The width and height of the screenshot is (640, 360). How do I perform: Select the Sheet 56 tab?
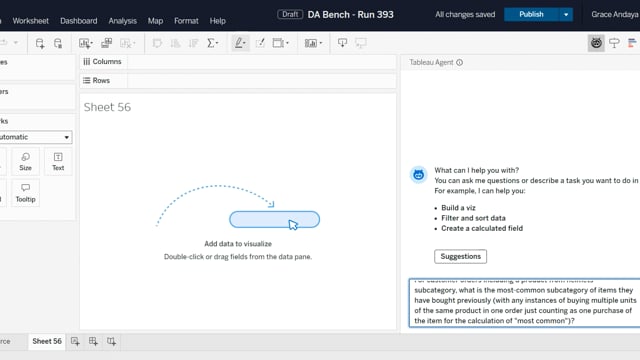(x=47, y=341)
